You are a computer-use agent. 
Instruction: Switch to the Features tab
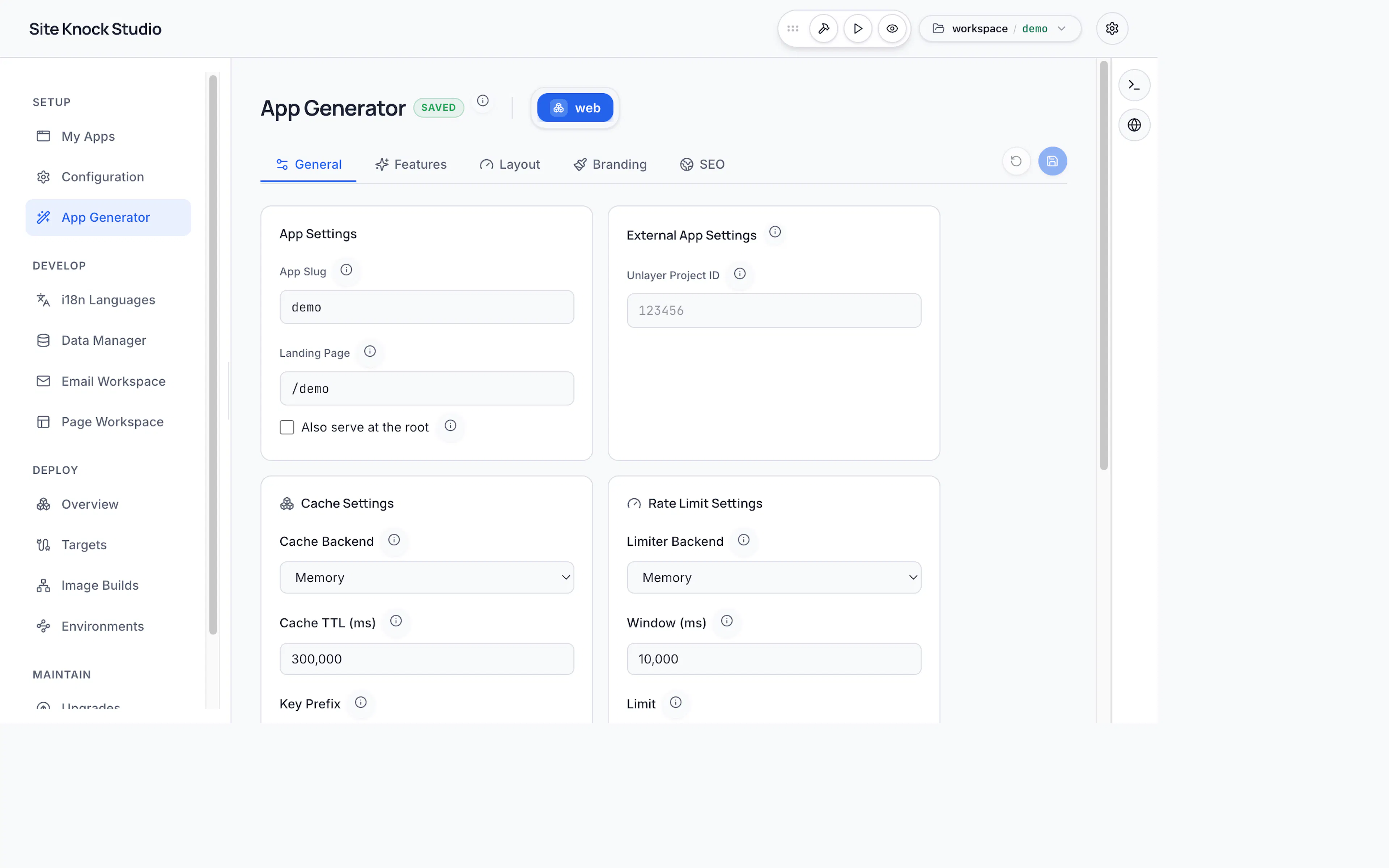[x=411, y=165]
